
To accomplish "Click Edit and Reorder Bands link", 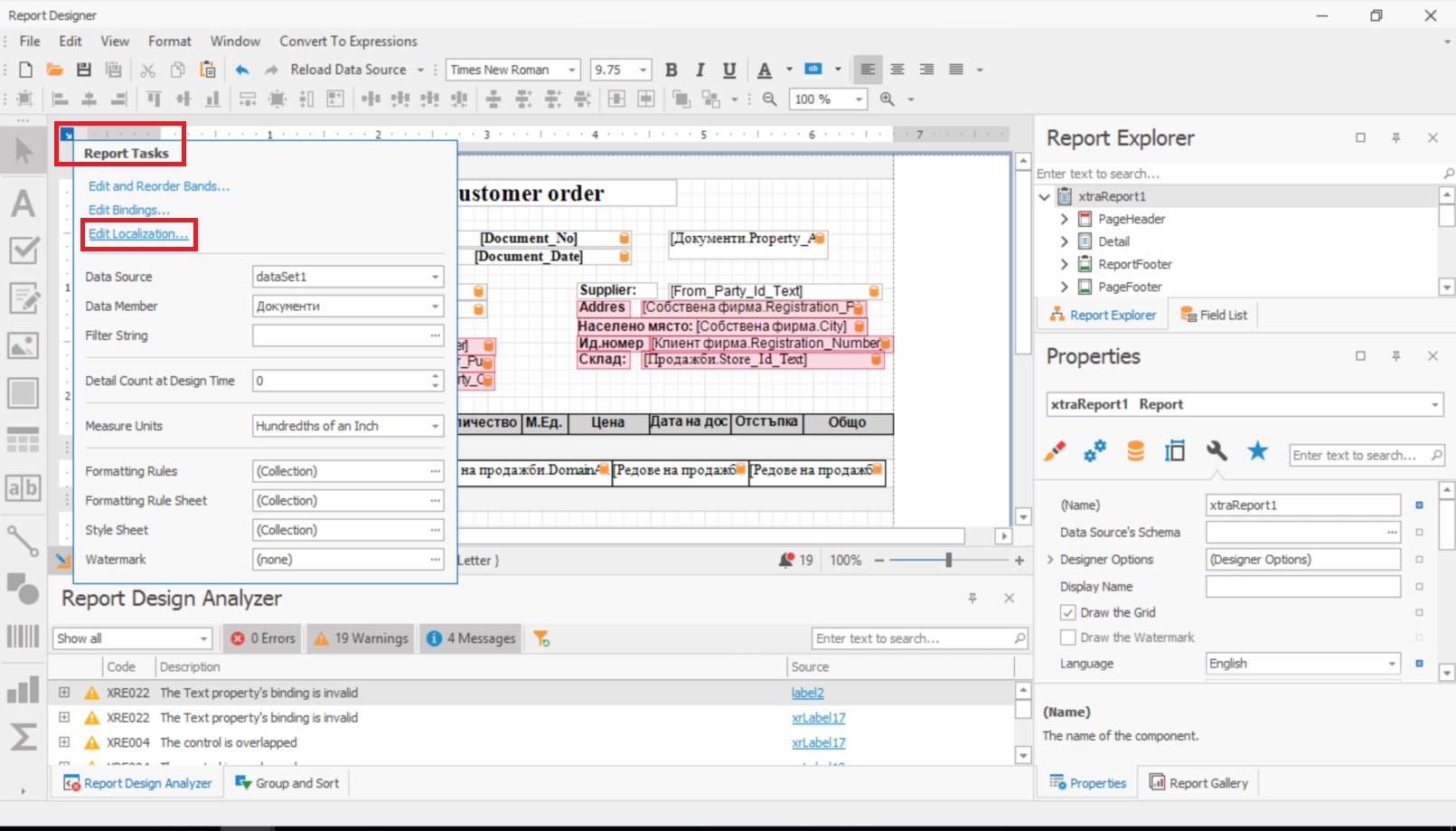I will pyautogui.click(x=159, y=186).
